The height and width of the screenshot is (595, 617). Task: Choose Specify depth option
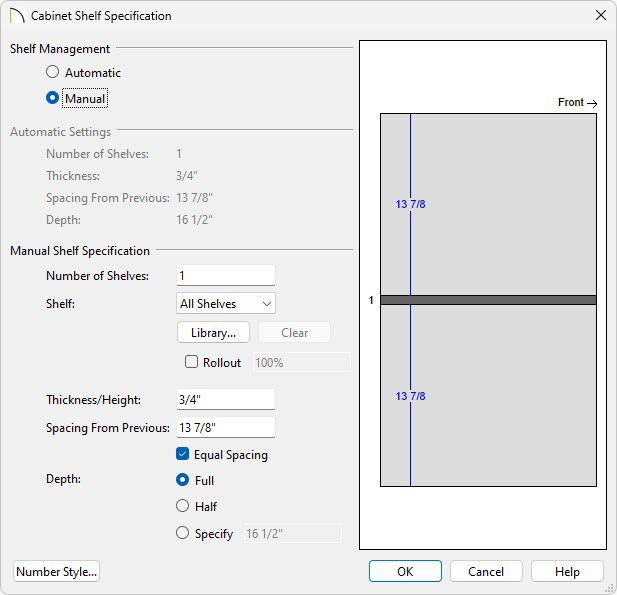(182, 533)
